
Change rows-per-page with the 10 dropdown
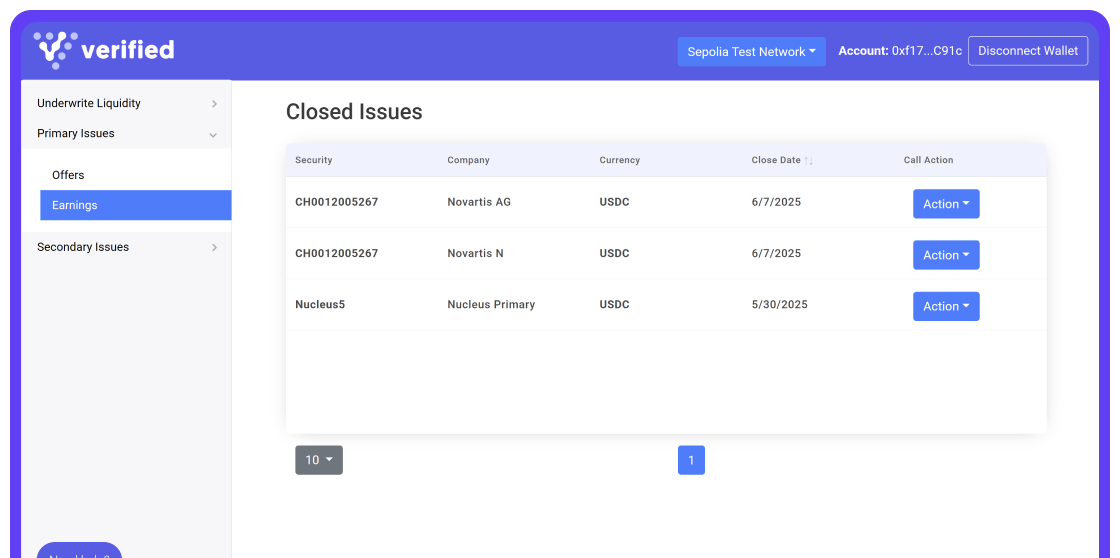pos(319,460)
